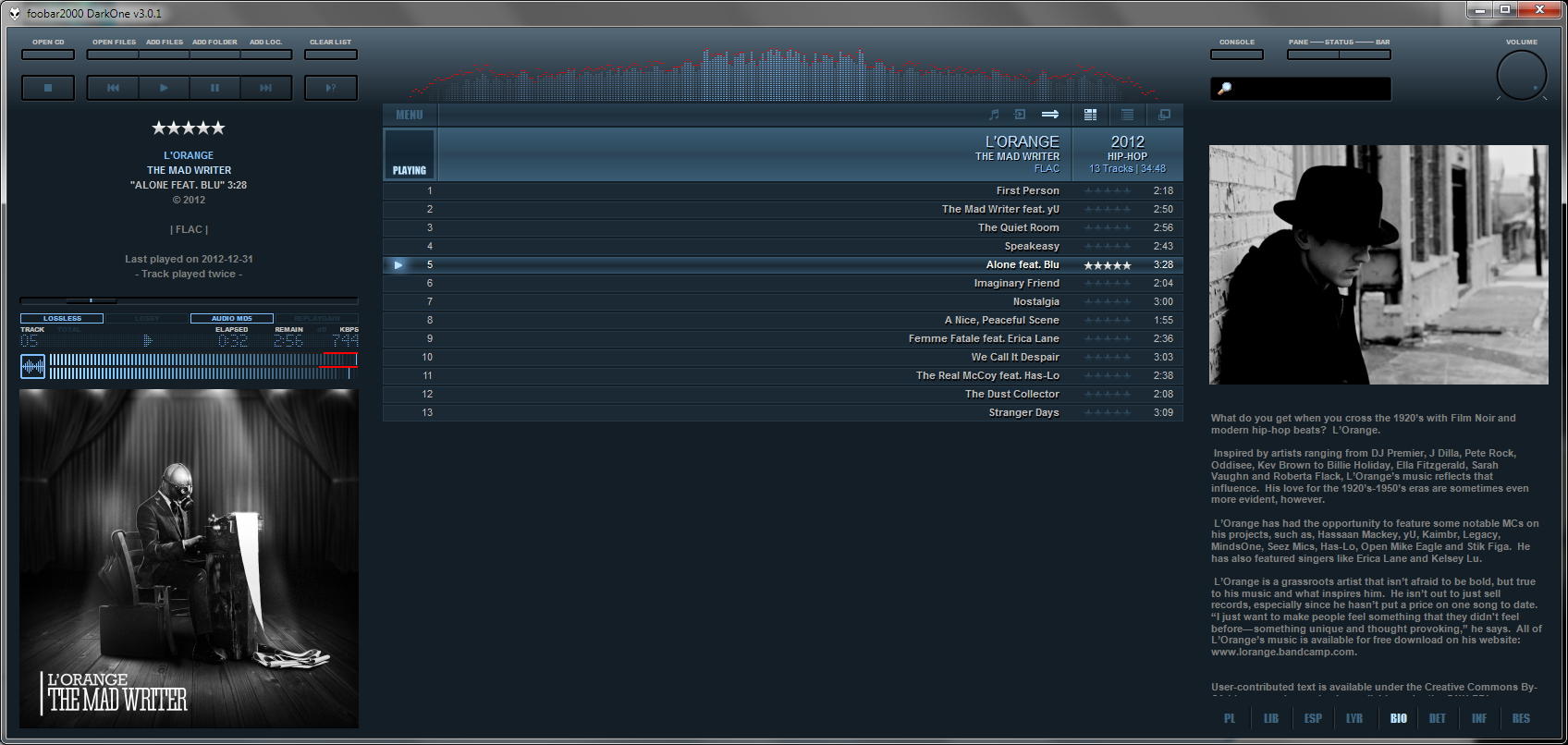Switch to the LYR panel tab
This screenshot has width=1568, height=745.
[1354, 718]
